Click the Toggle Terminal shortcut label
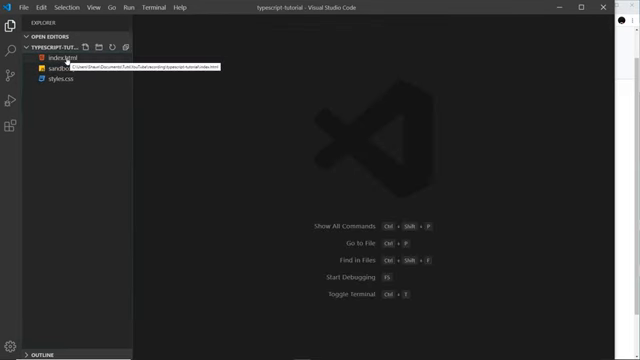The height and width of the screenshot is (360, 640). tap(351, 294)
